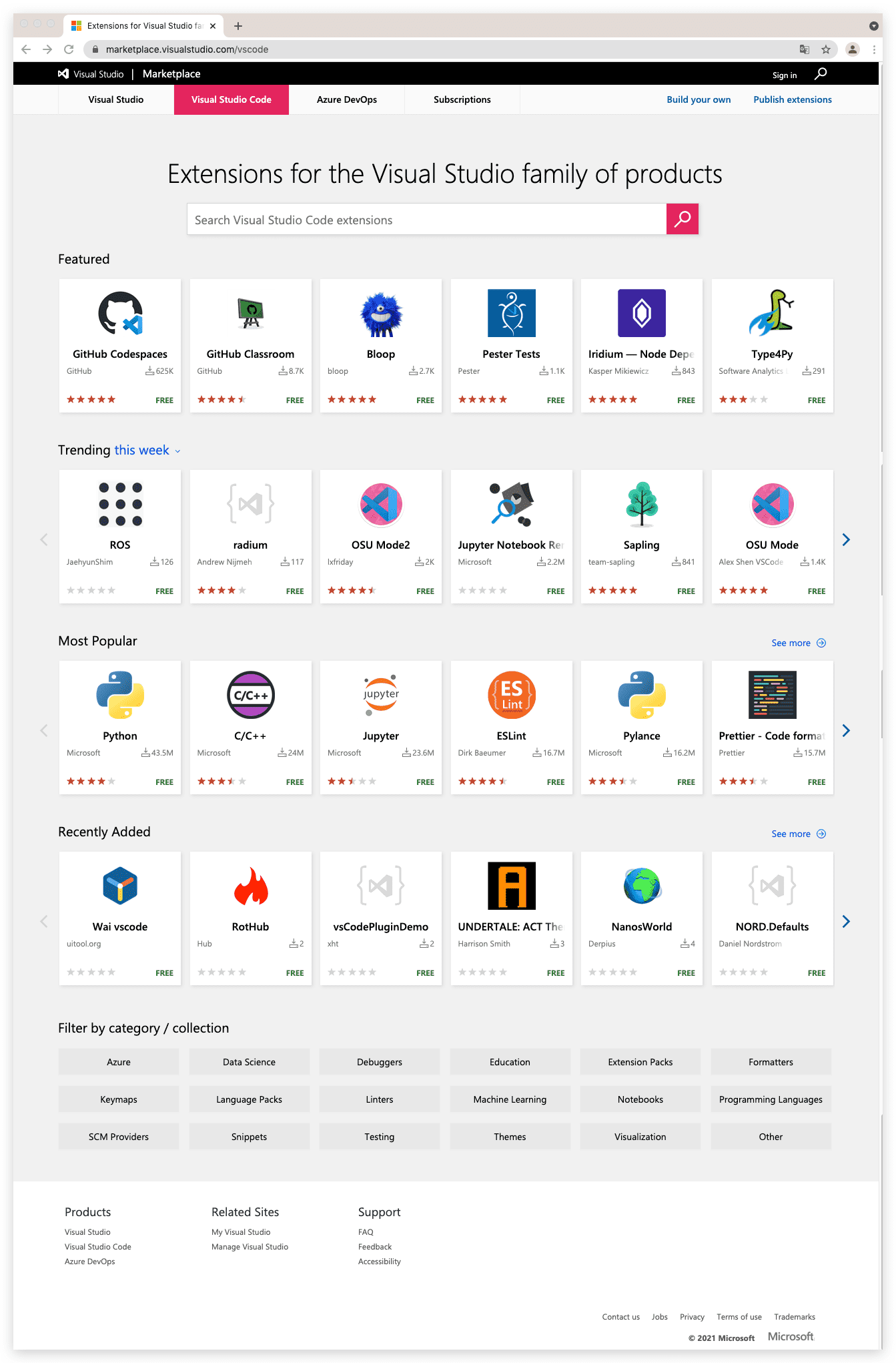Click the Sign in link
The height and width of the screenshot is (1363, 896).
785,75
